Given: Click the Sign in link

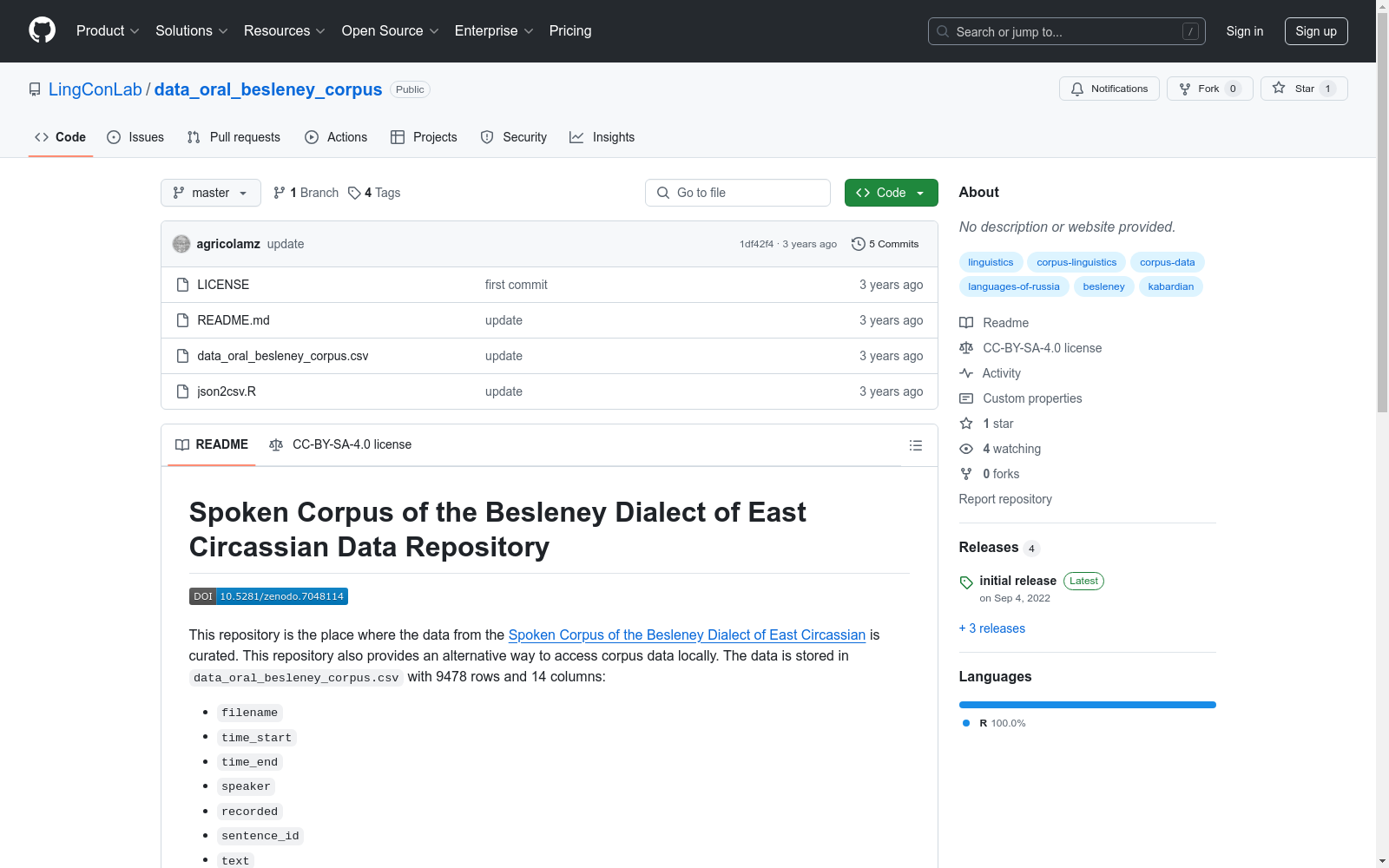Looking at the screenshot, I should pyautogui.click(x=1245, y=31).
